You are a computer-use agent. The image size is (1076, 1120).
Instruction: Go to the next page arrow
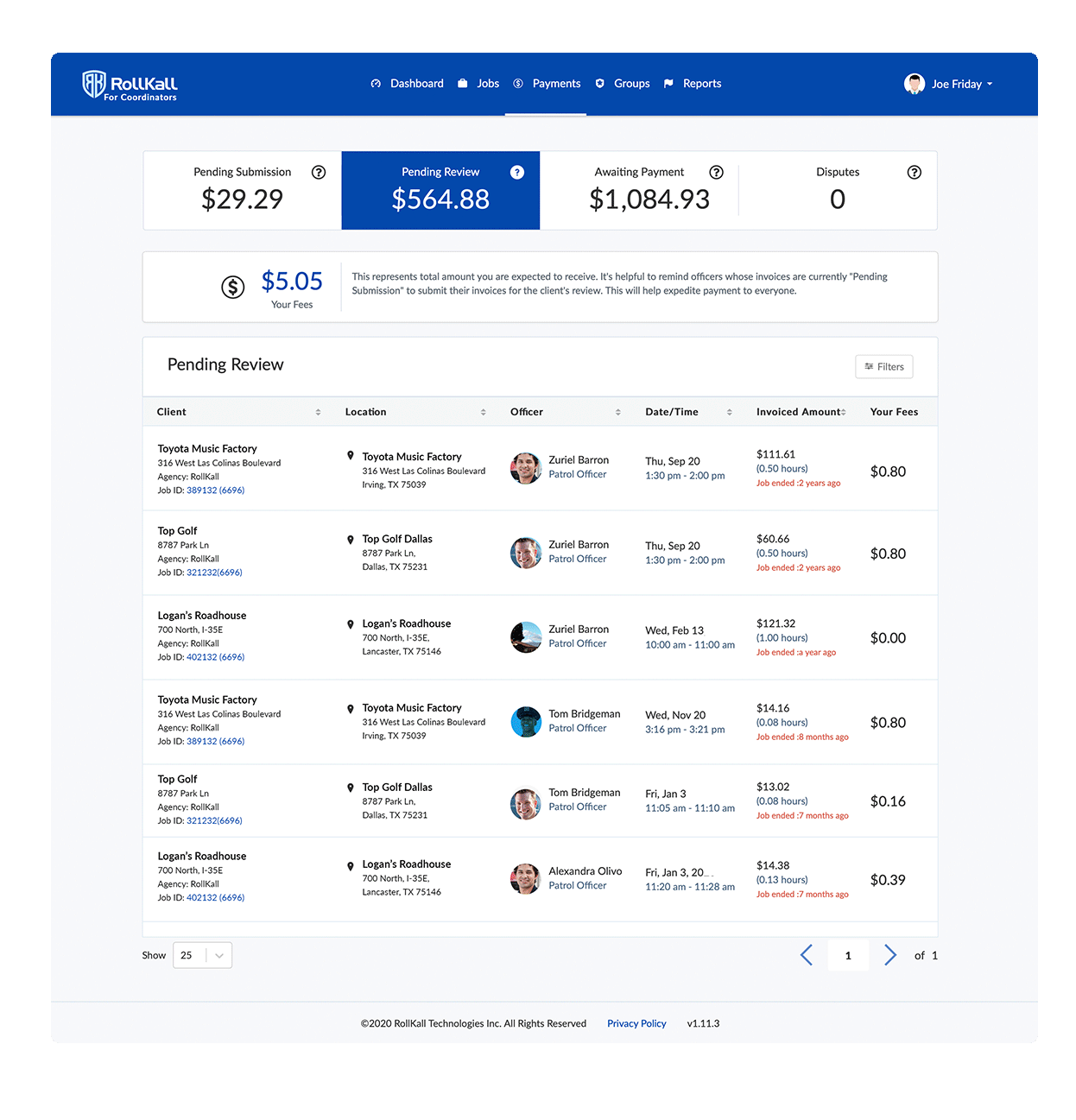coord(890,954)
